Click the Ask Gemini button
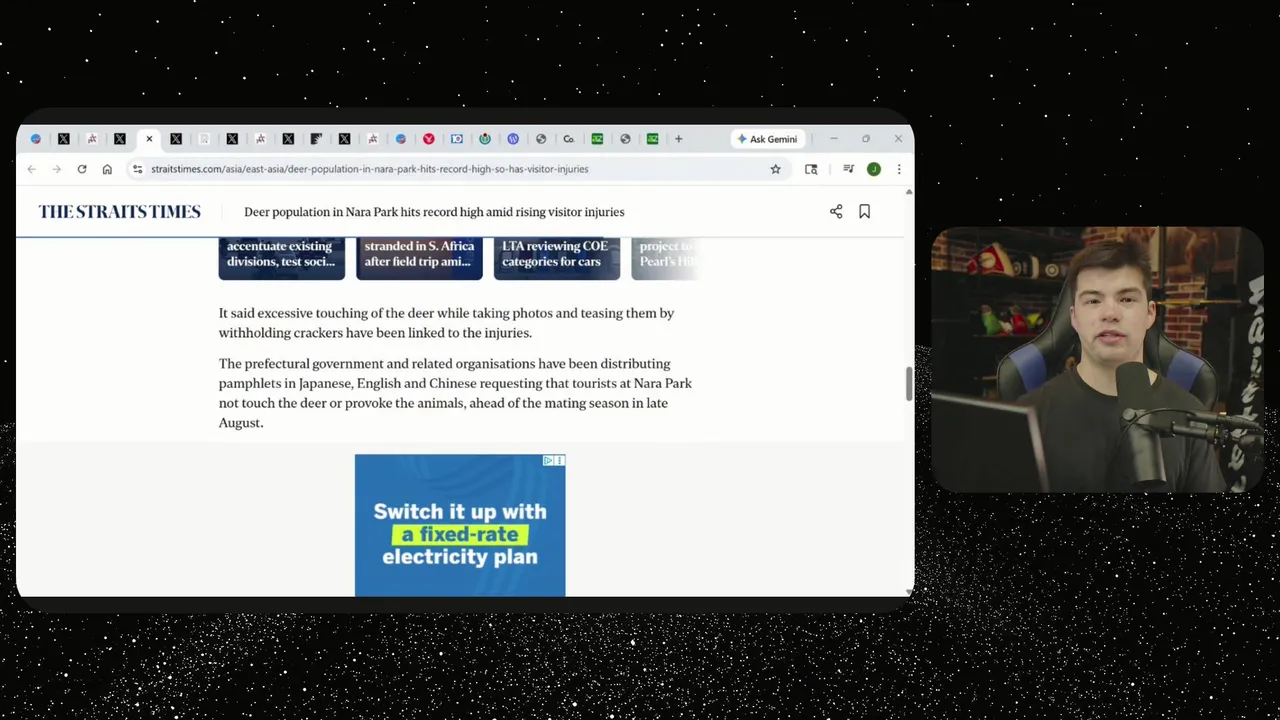Viewport: 1280px width, 720px height. click(x=767, y=139)
